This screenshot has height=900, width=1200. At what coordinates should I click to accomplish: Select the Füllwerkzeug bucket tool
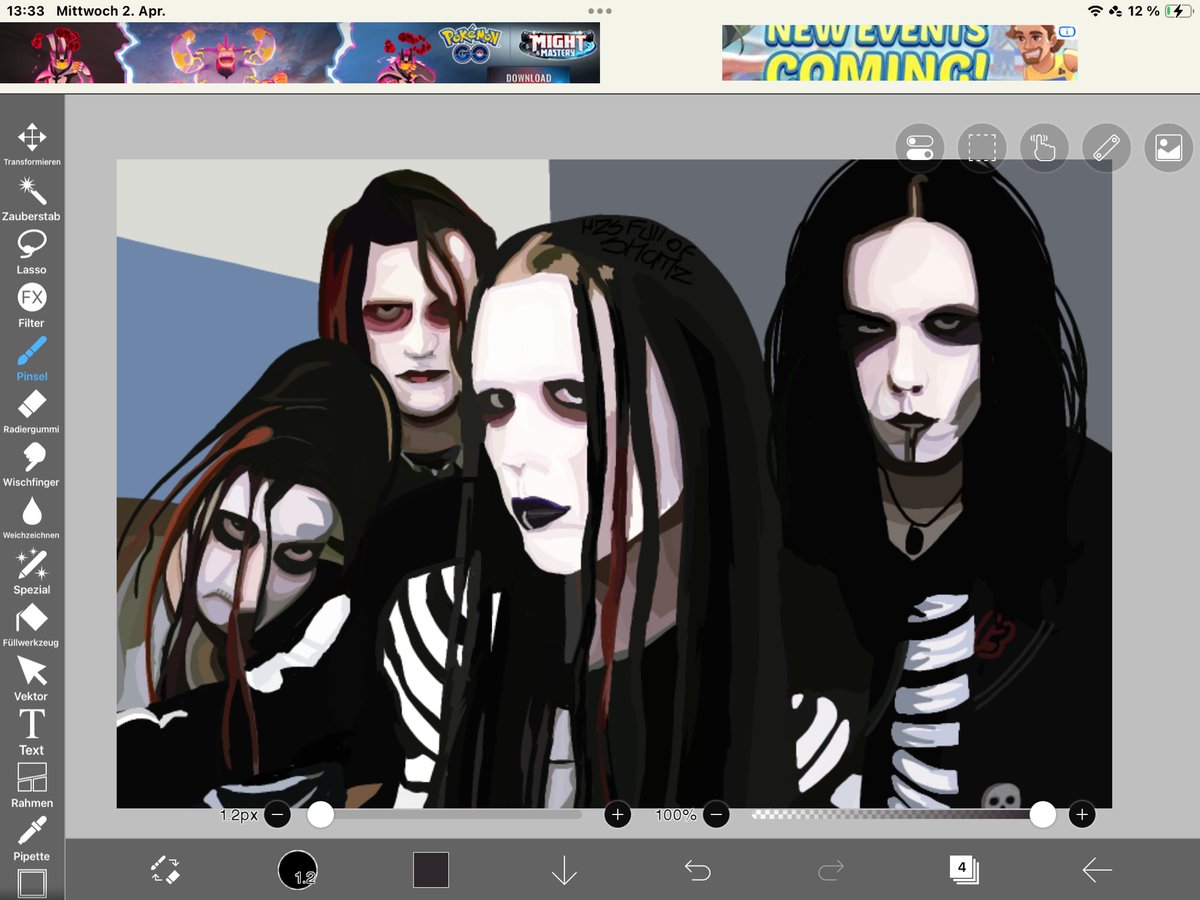click(x=32, y=625)
